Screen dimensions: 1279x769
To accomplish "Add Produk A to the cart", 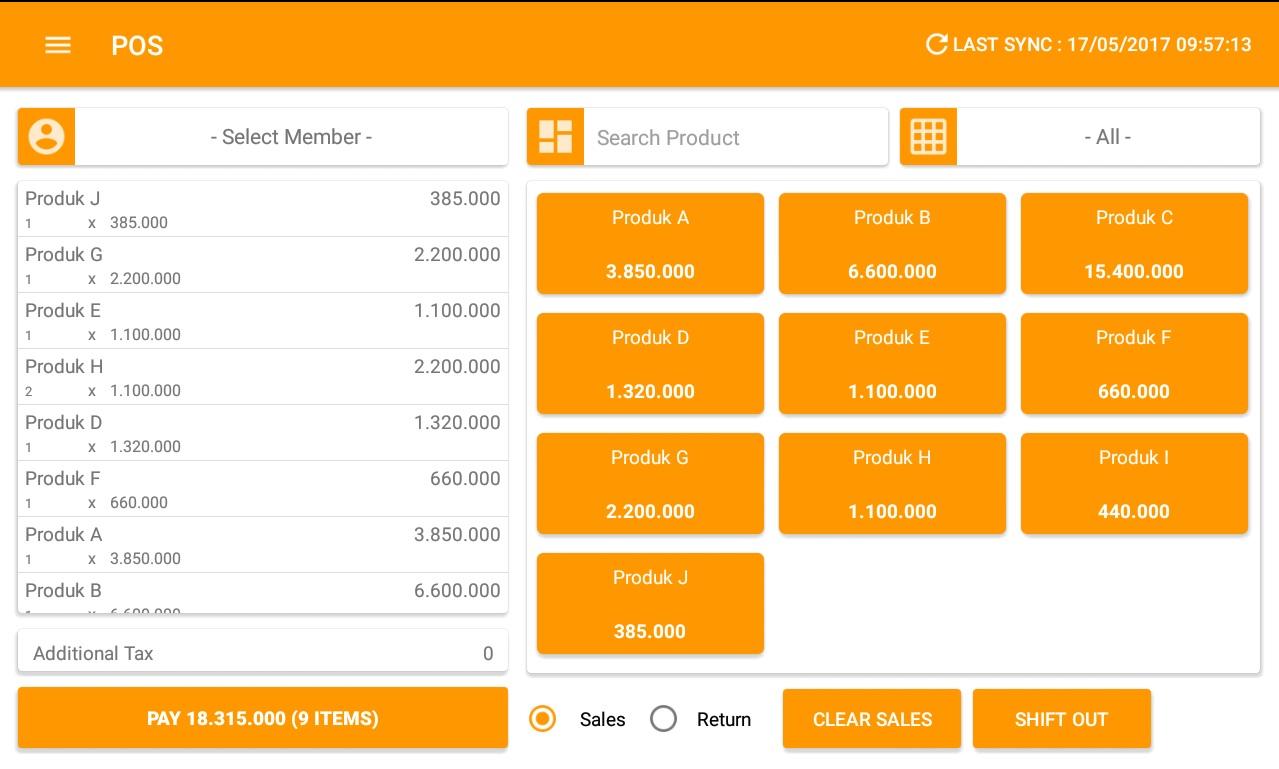I will point(650,244).
